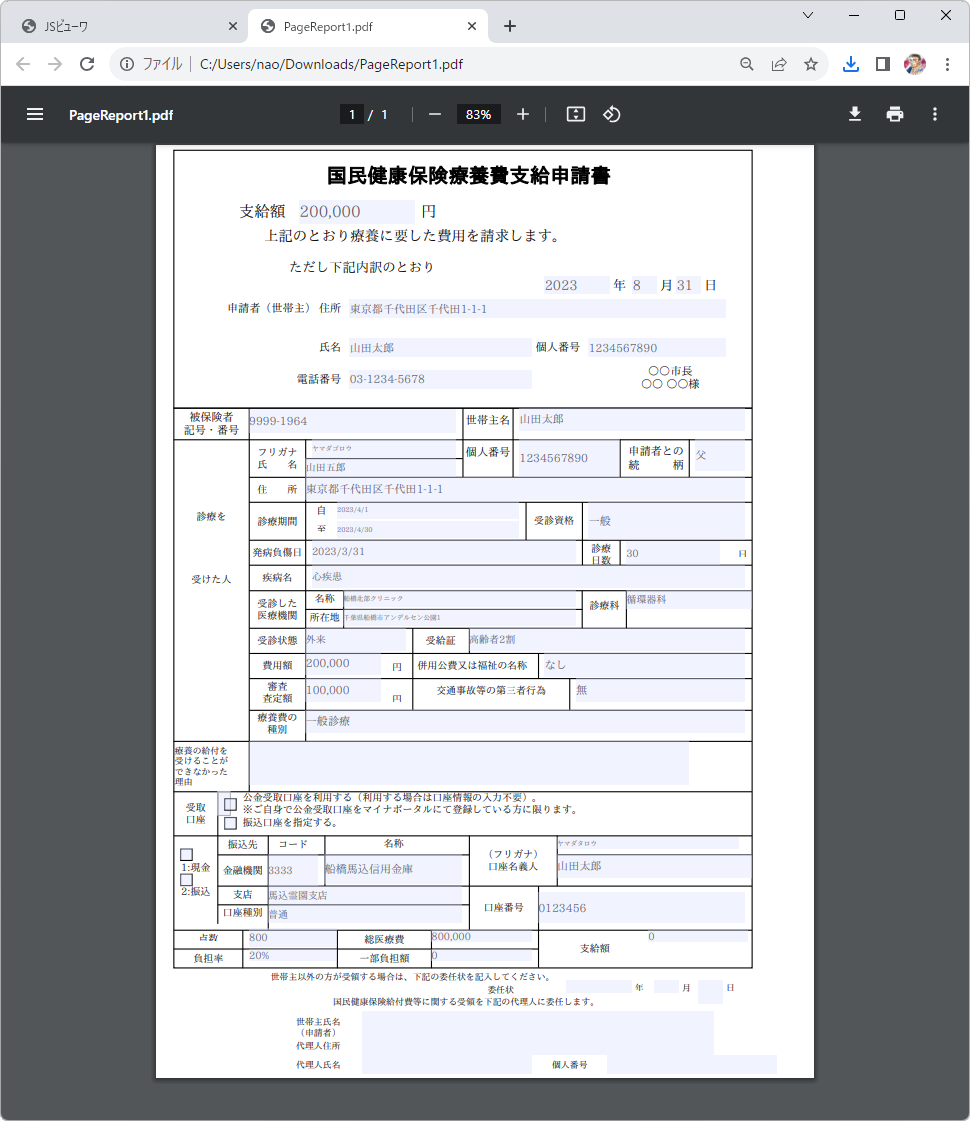
Task: Go back with the browser back arrow
Action: (x=23, y=64)
